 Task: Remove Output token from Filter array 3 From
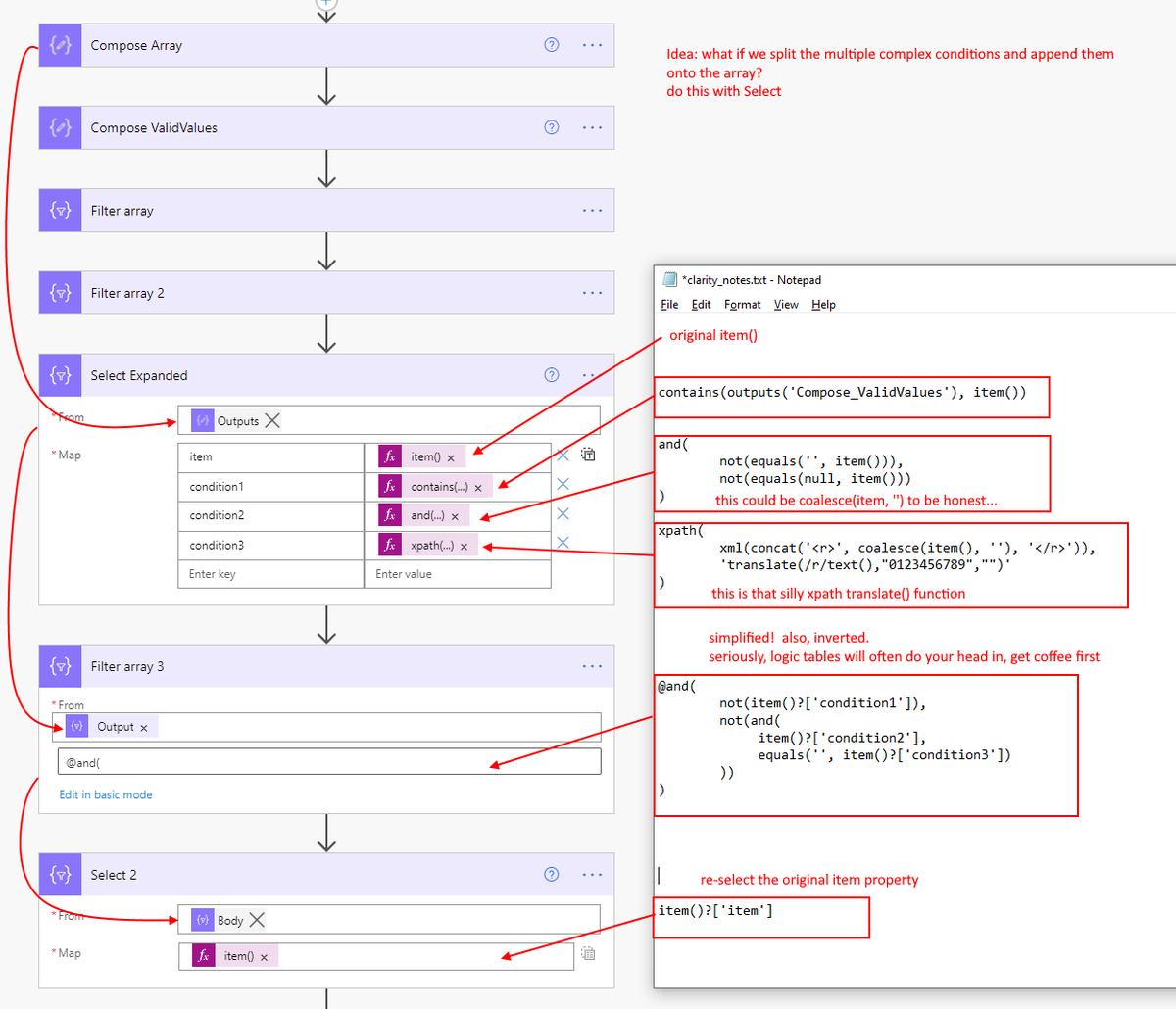click(144, 728)
